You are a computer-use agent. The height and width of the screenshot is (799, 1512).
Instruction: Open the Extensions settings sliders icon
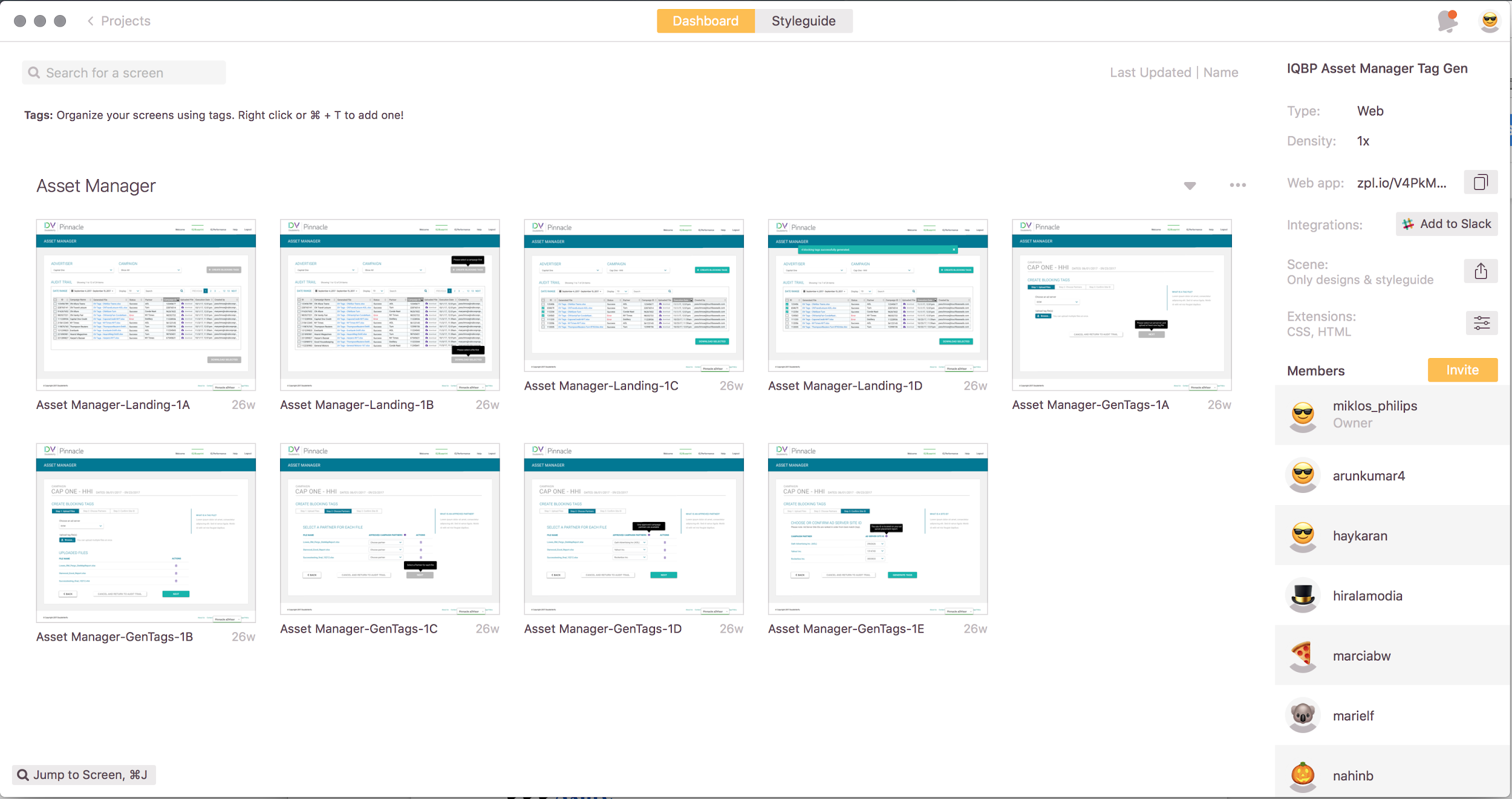pos(1482,323)
